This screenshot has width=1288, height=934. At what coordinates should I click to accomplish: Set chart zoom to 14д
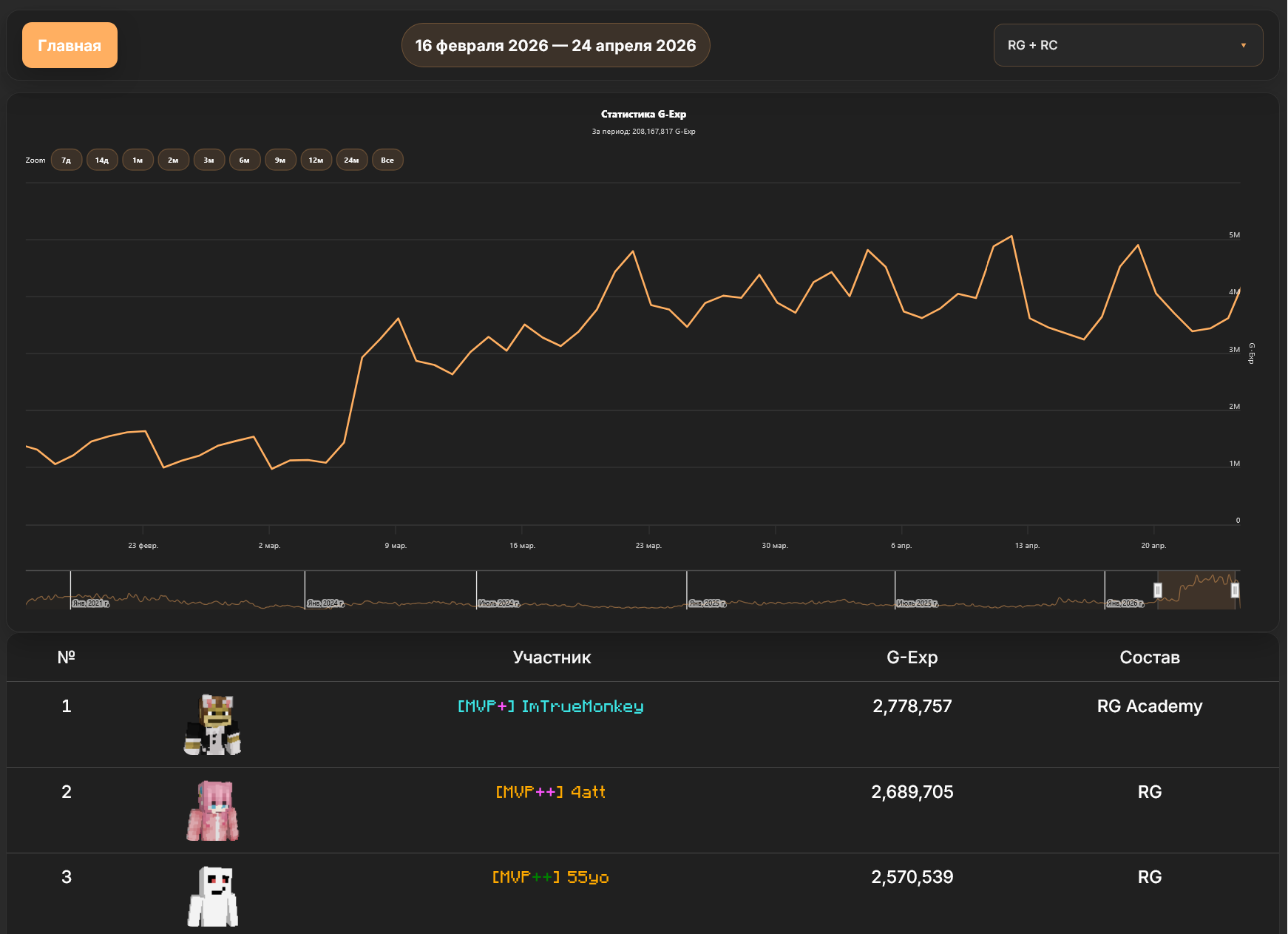102,160
